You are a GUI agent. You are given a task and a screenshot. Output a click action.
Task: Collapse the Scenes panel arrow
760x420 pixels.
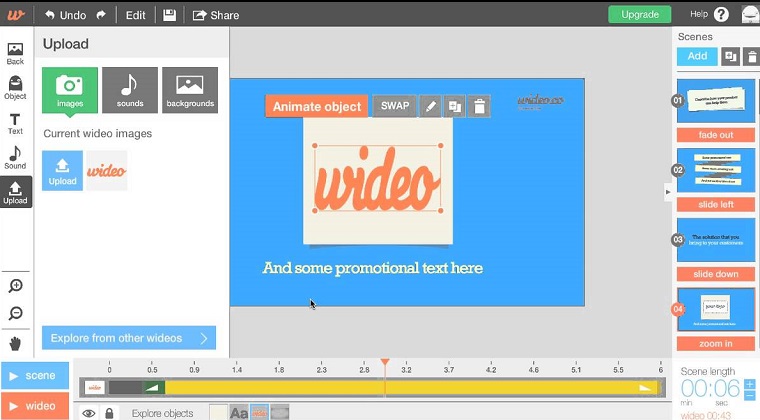[x=668, y=192]
